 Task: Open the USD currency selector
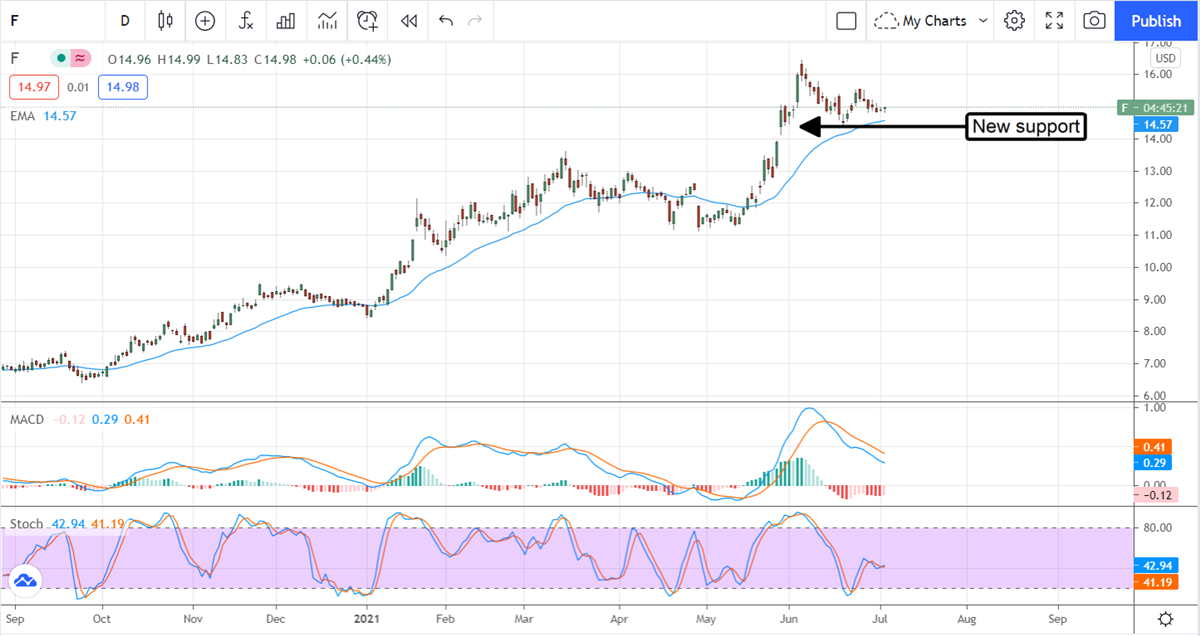pyautogui.click(x=1165, y=59)
